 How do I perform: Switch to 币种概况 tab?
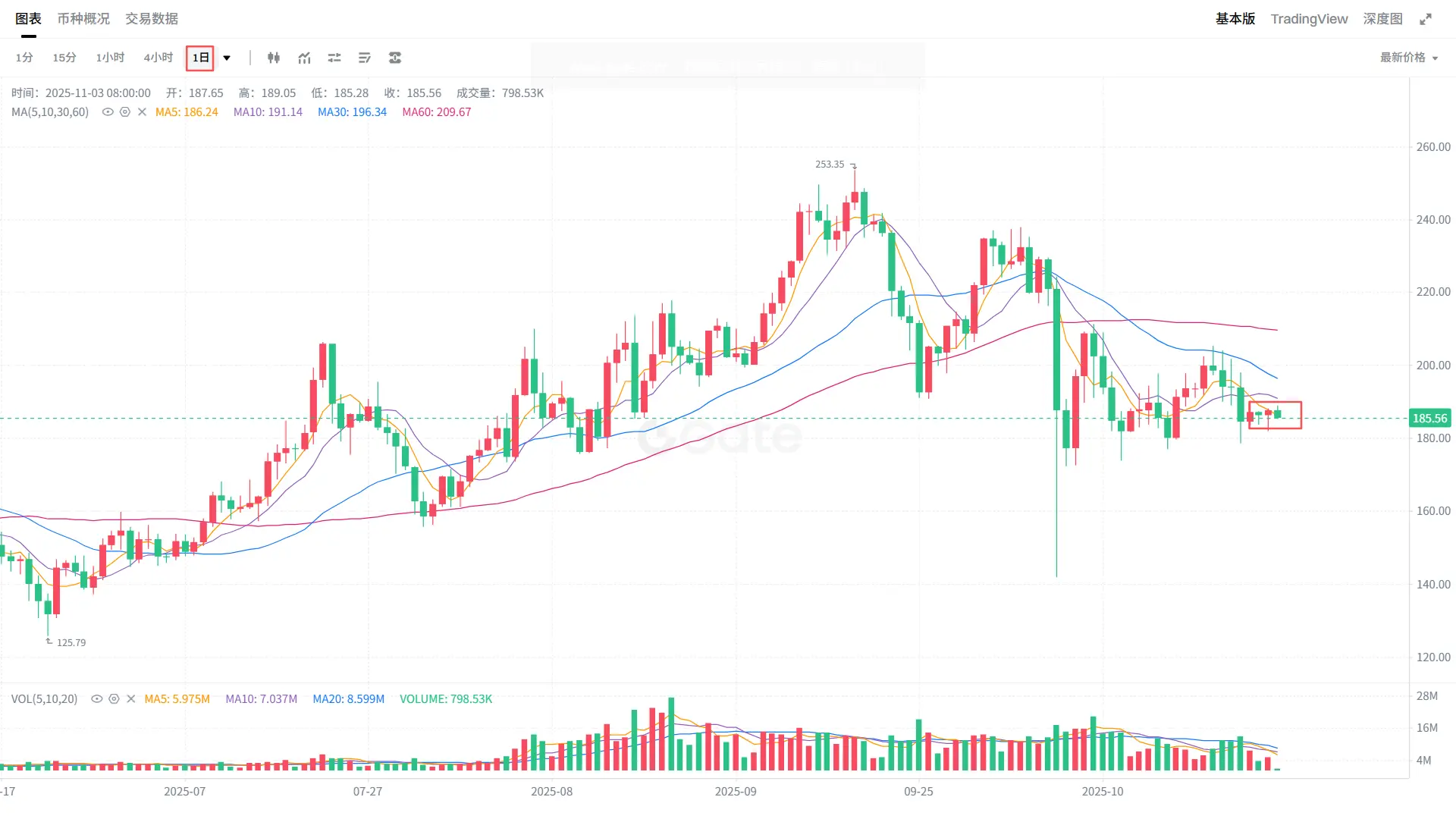pyautogui.click(x=83, y=19)
